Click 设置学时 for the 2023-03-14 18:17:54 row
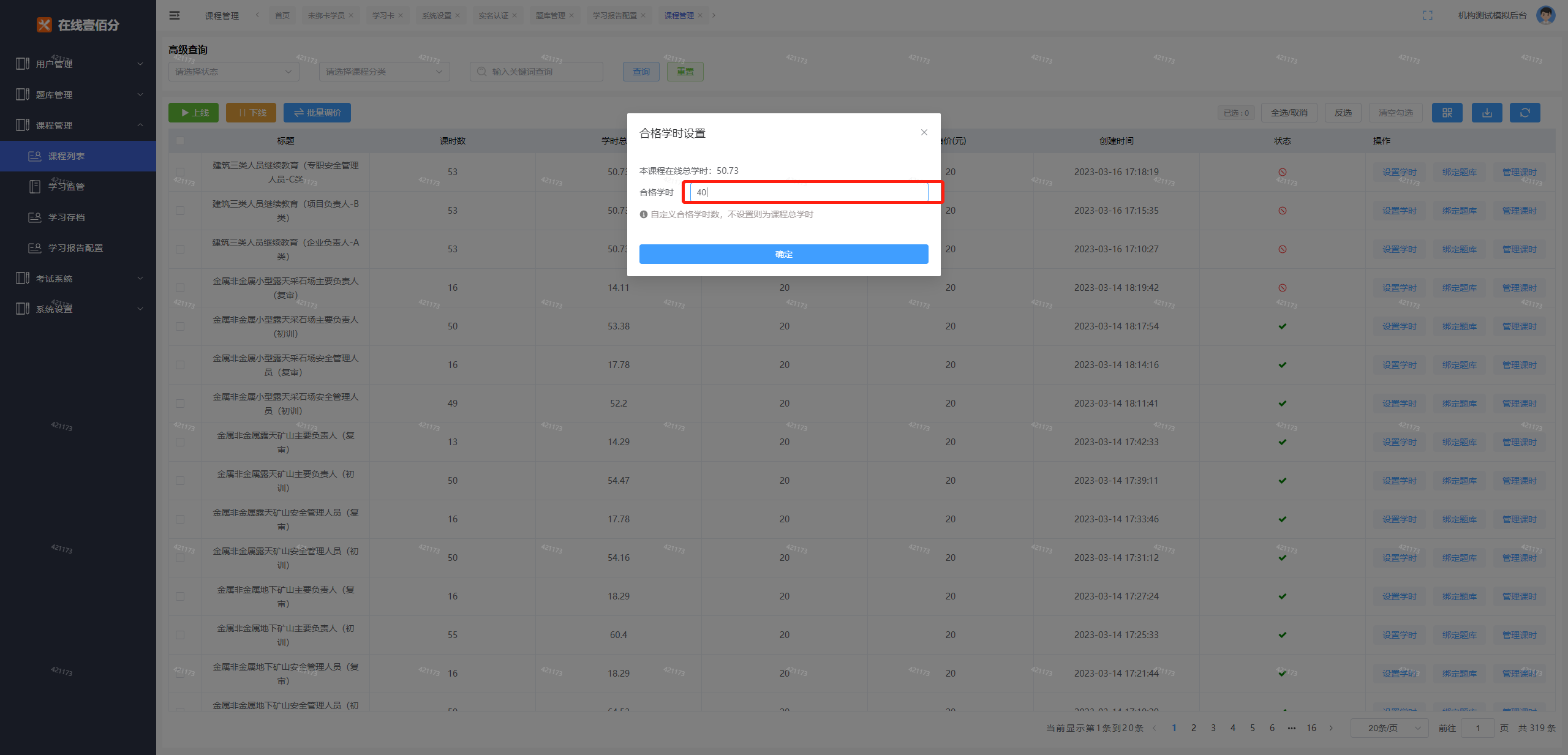1568x755 pixels. (1399, 326)
